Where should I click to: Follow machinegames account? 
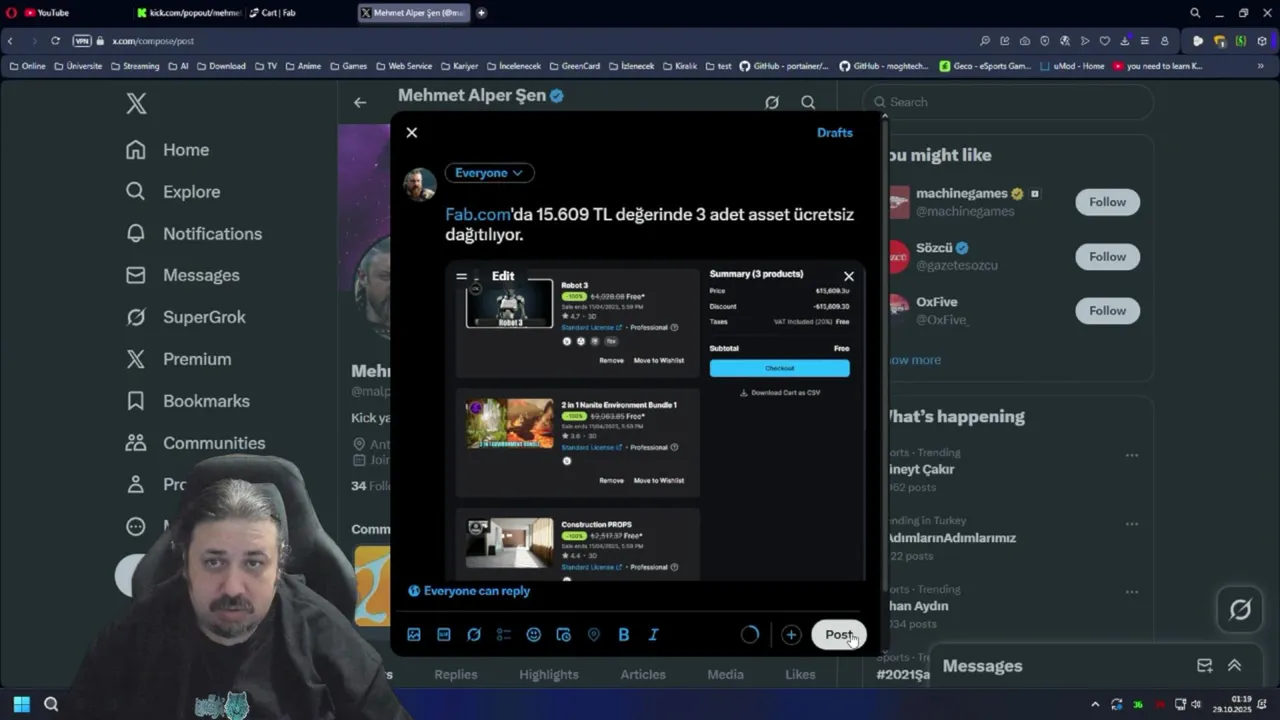(x=1107, y=202)
